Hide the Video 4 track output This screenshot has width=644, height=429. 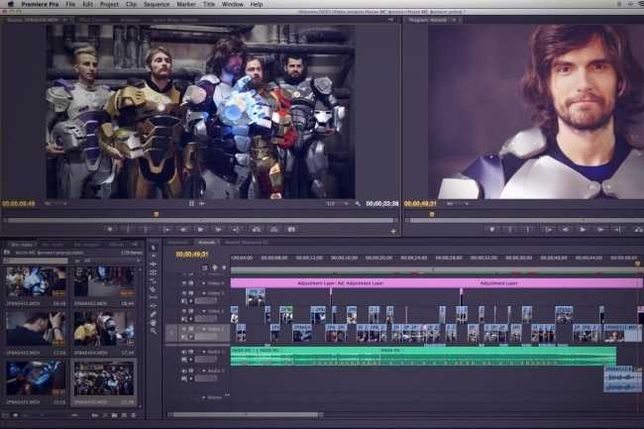(184, 283)
